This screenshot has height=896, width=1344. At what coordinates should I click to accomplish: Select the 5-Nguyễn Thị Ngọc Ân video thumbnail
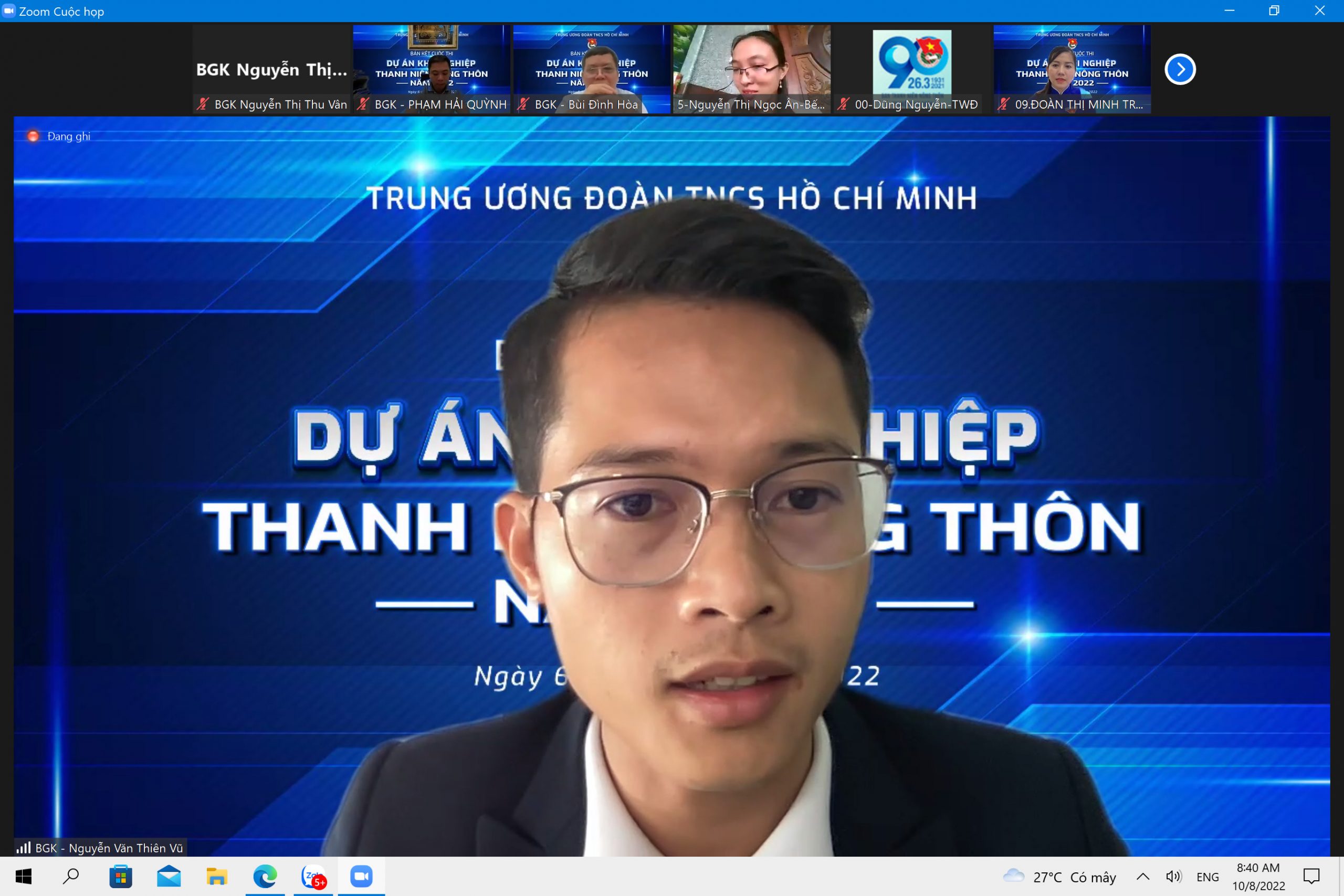[752, 69]
